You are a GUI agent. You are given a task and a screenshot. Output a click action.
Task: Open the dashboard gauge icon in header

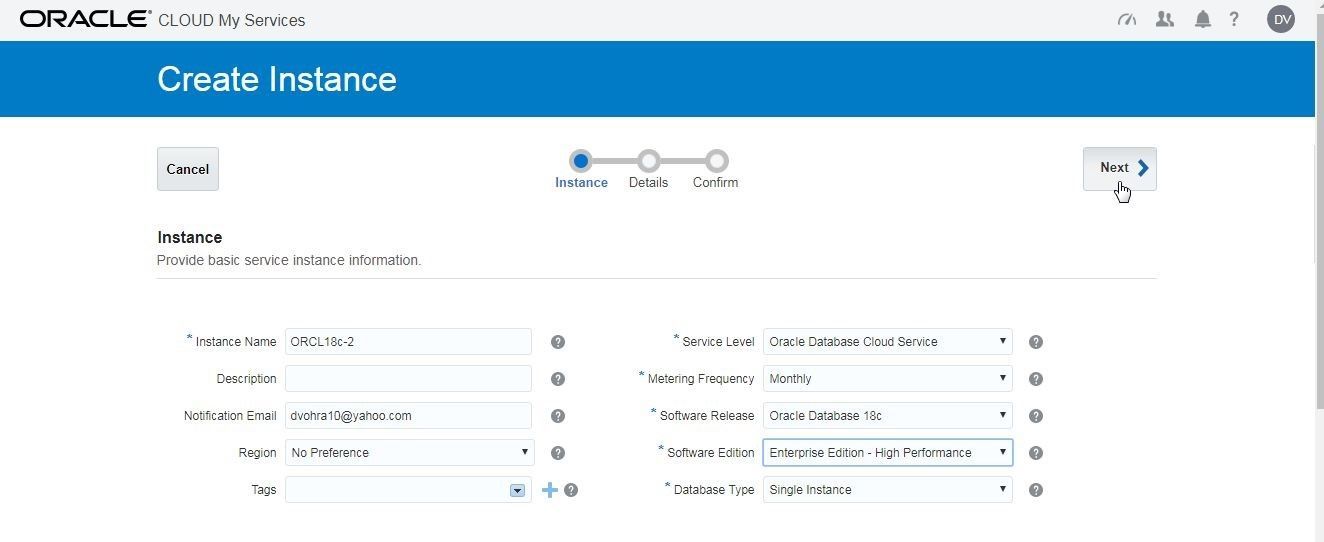[x=1127, y=19]
